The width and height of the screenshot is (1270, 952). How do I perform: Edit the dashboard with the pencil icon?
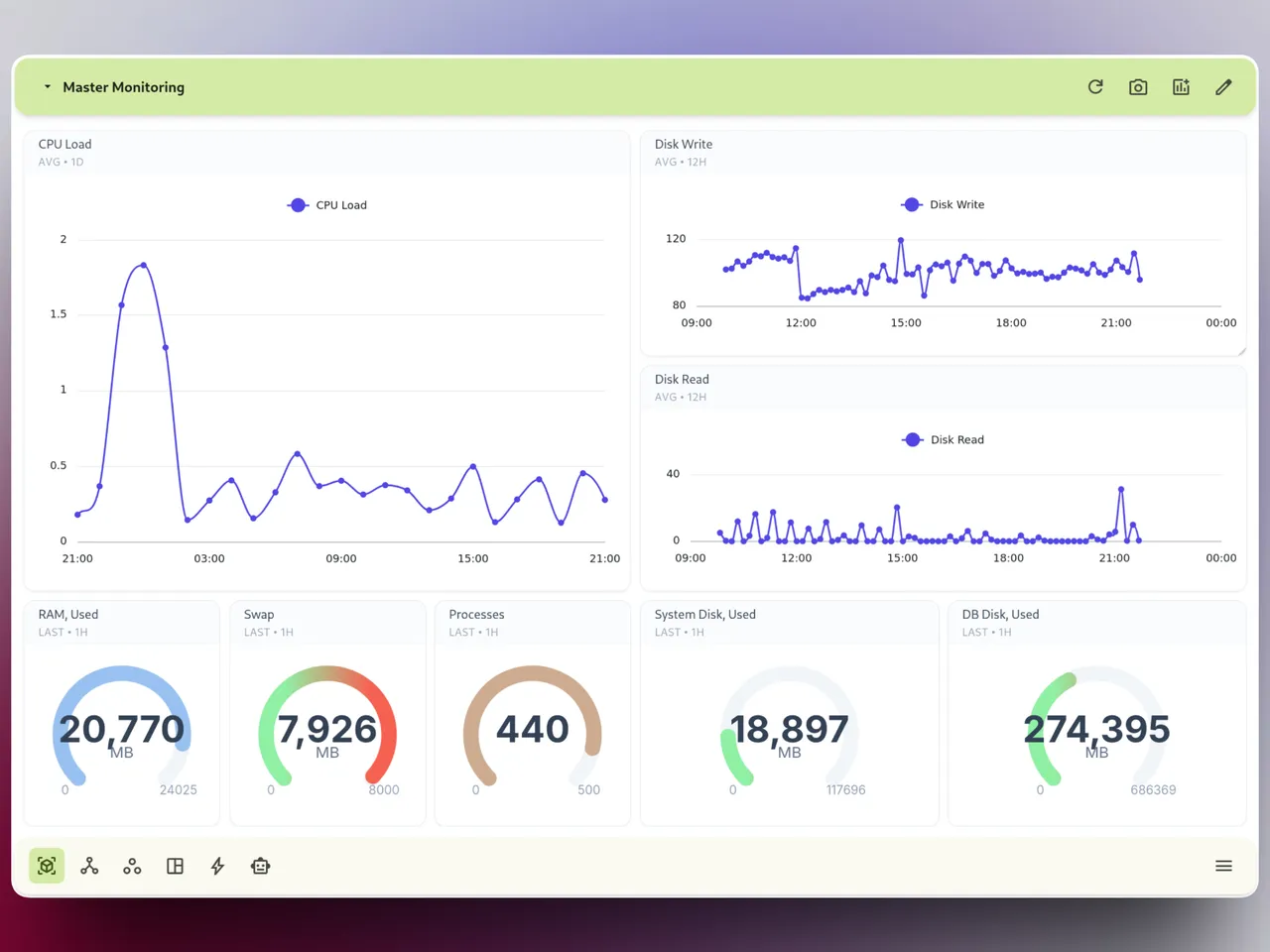click(1223, 87)
